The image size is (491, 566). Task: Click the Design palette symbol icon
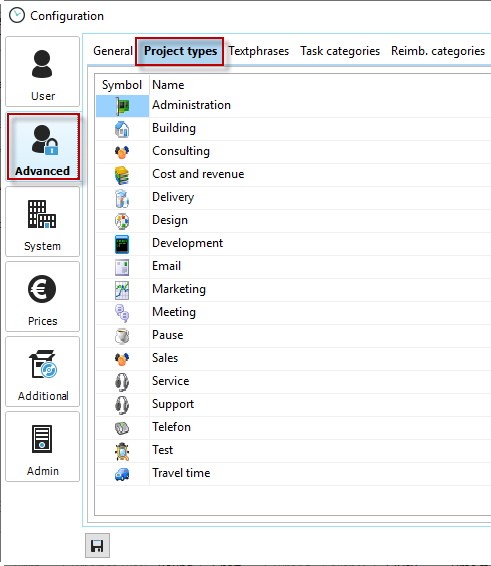(122, 221)
